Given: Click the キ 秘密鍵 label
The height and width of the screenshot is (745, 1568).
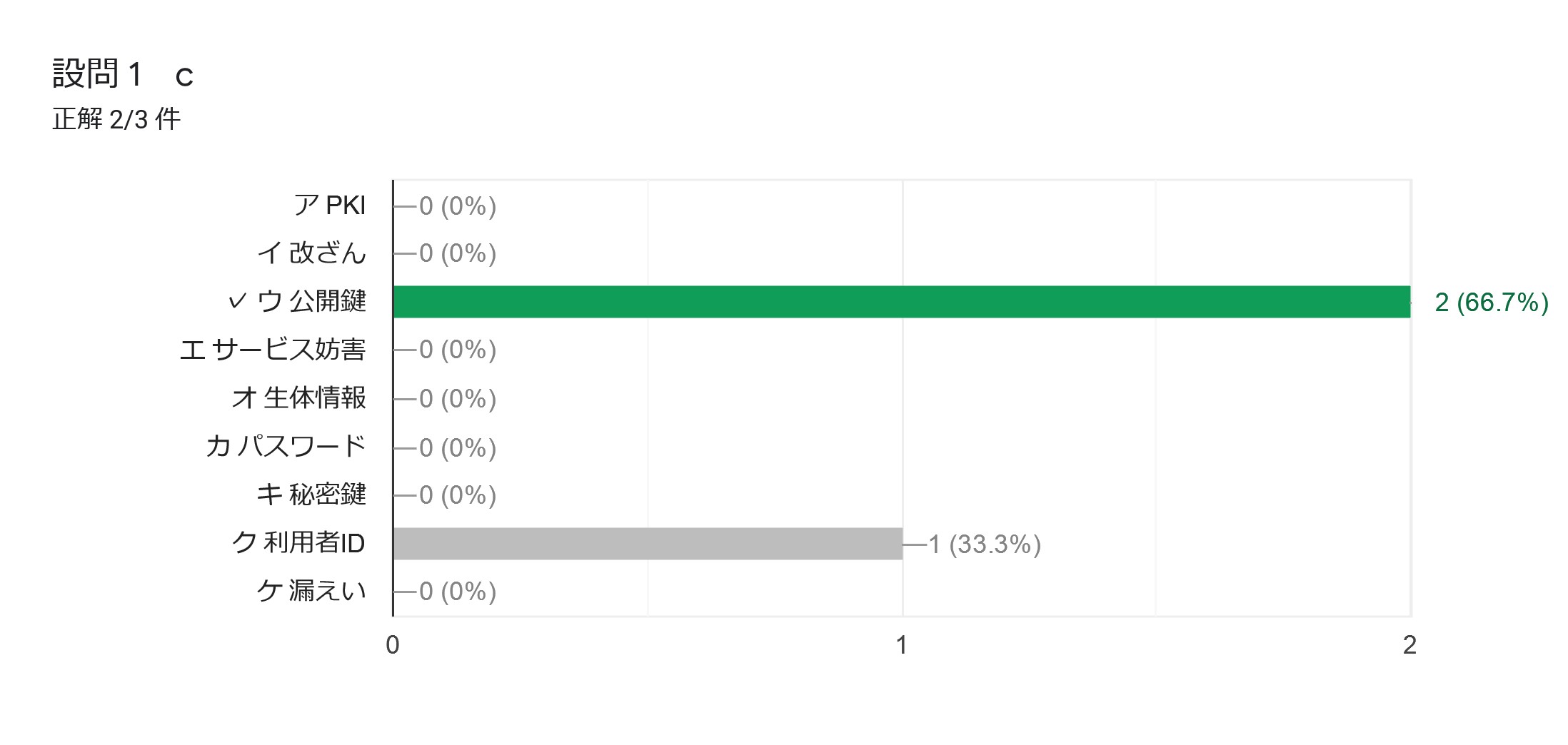Looking at the screenshot, I should click(311, 495).
